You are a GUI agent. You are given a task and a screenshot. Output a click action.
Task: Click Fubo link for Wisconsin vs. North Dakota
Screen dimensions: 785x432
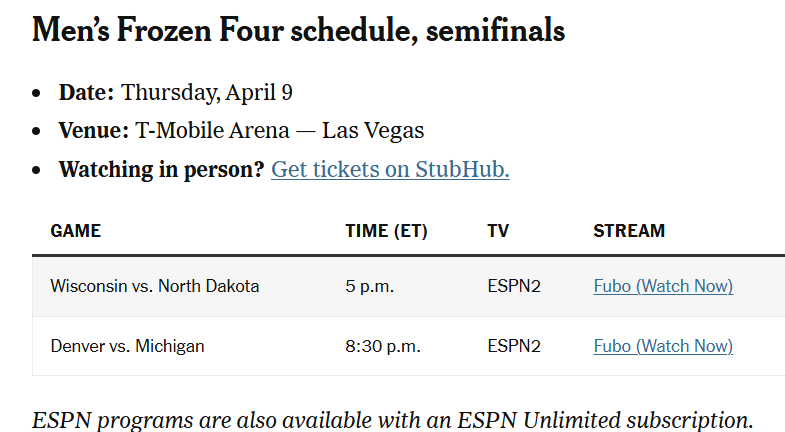pos(662,286)
